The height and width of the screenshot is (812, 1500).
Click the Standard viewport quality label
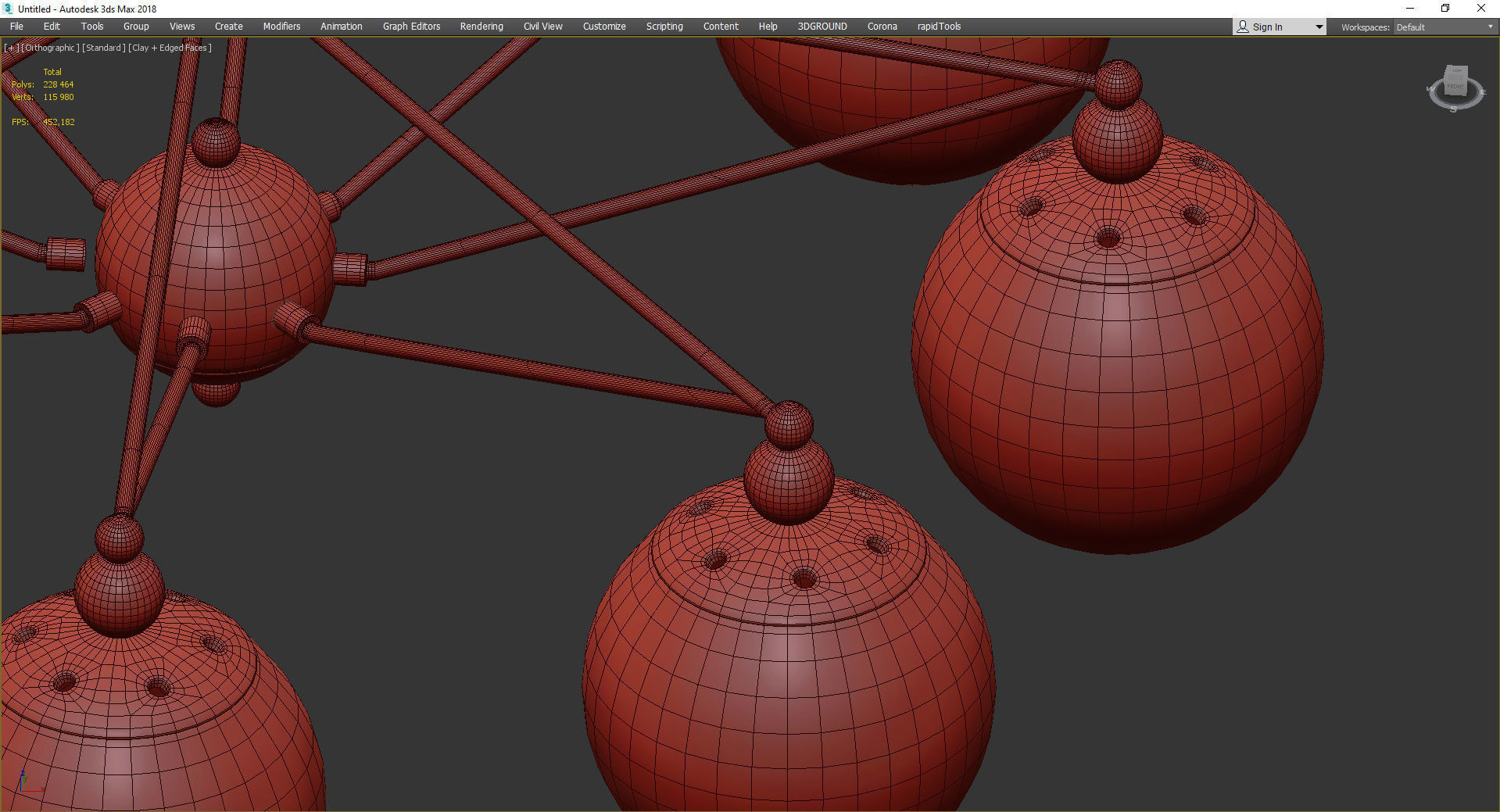[103, 48]
